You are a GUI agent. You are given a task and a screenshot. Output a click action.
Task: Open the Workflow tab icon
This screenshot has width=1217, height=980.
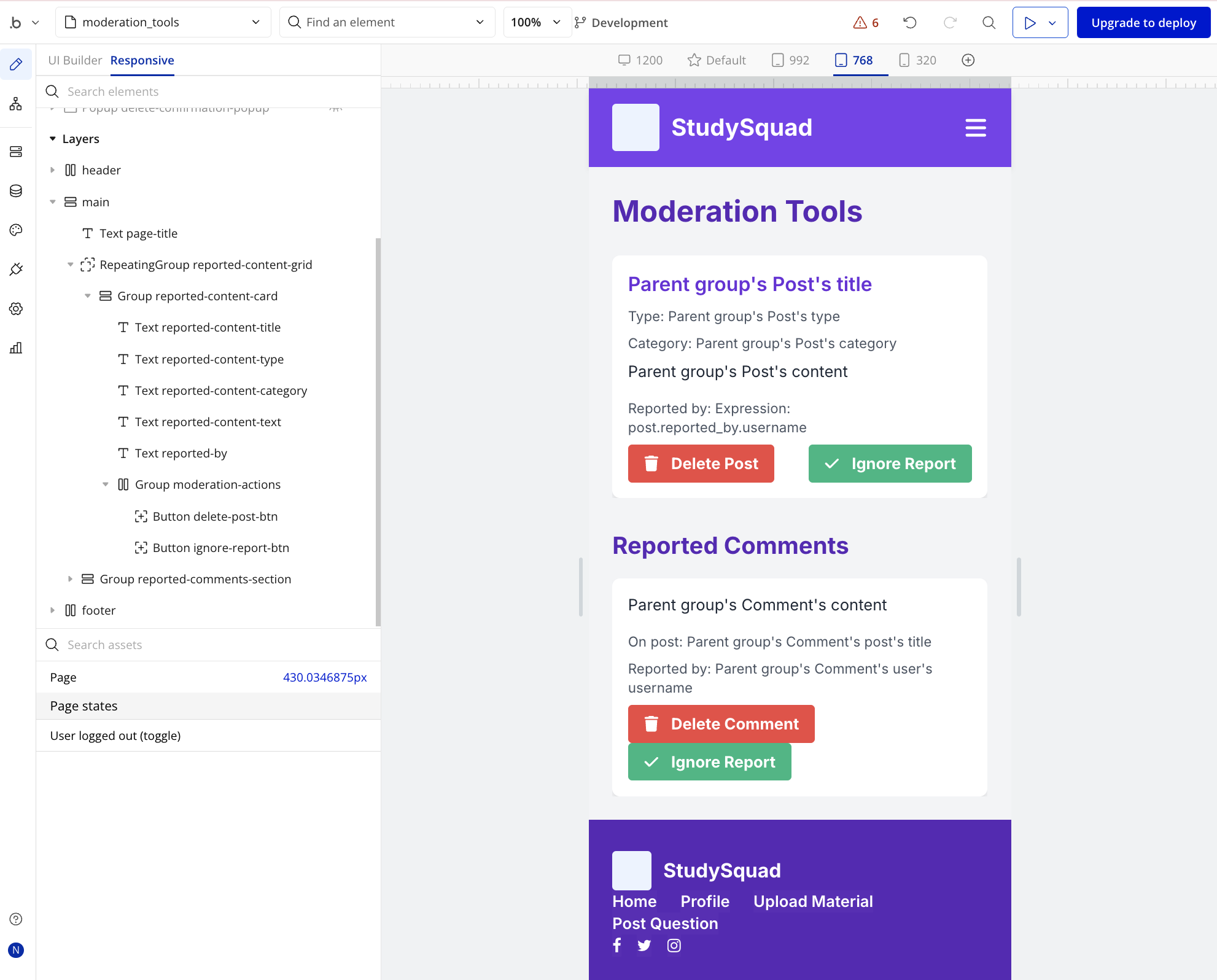tap(16, 104)
